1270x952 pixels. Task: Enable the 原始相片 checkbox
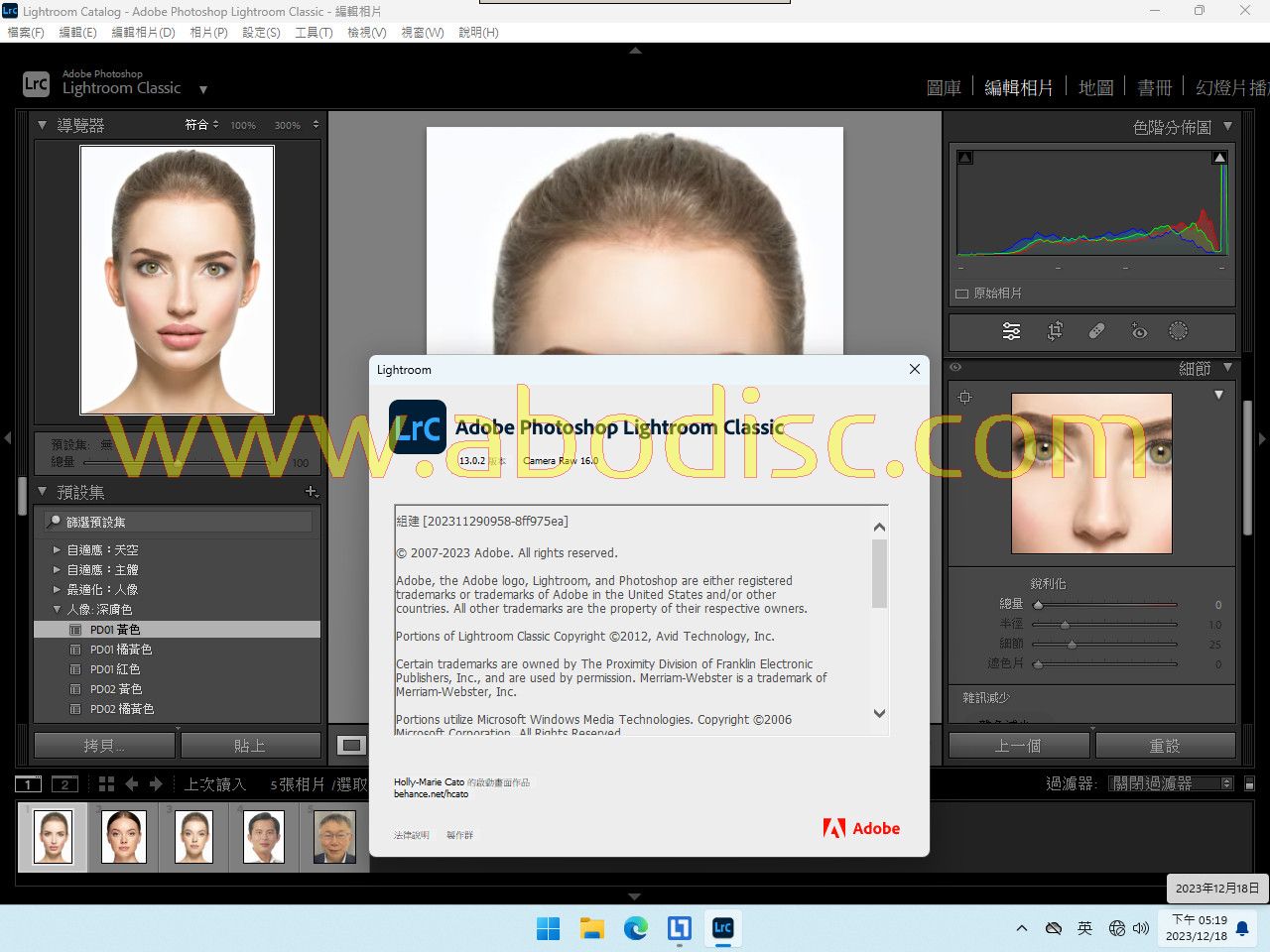(961, 294)
